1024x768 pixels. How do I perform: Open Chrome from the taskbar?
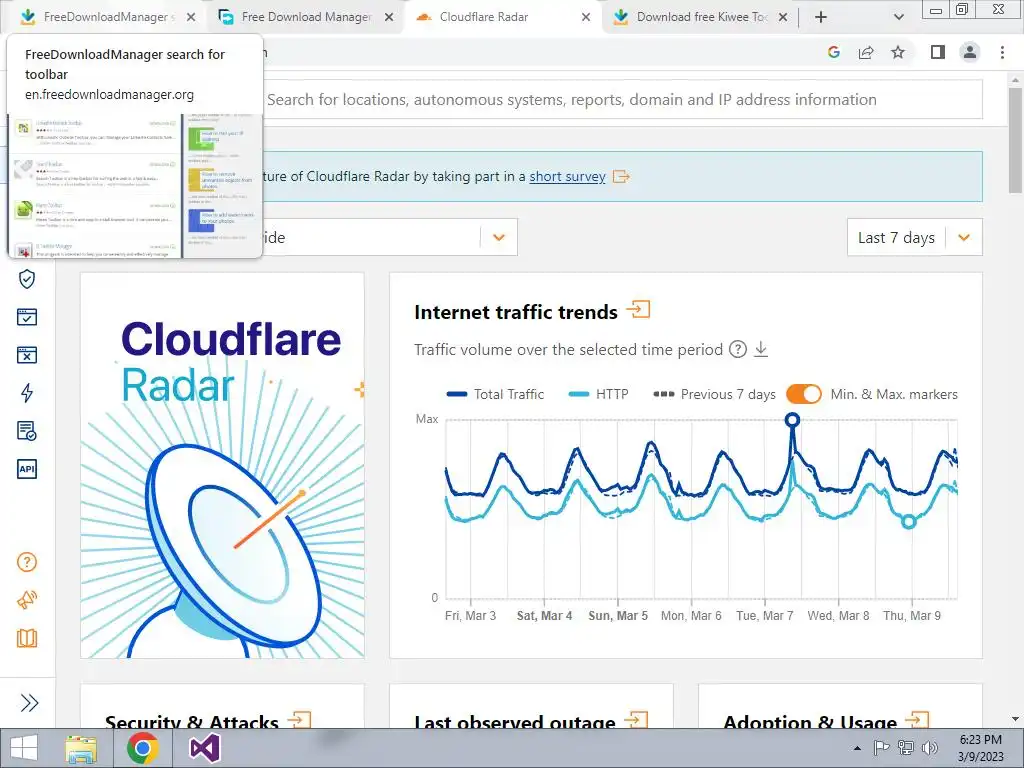[x=143, y=748]
